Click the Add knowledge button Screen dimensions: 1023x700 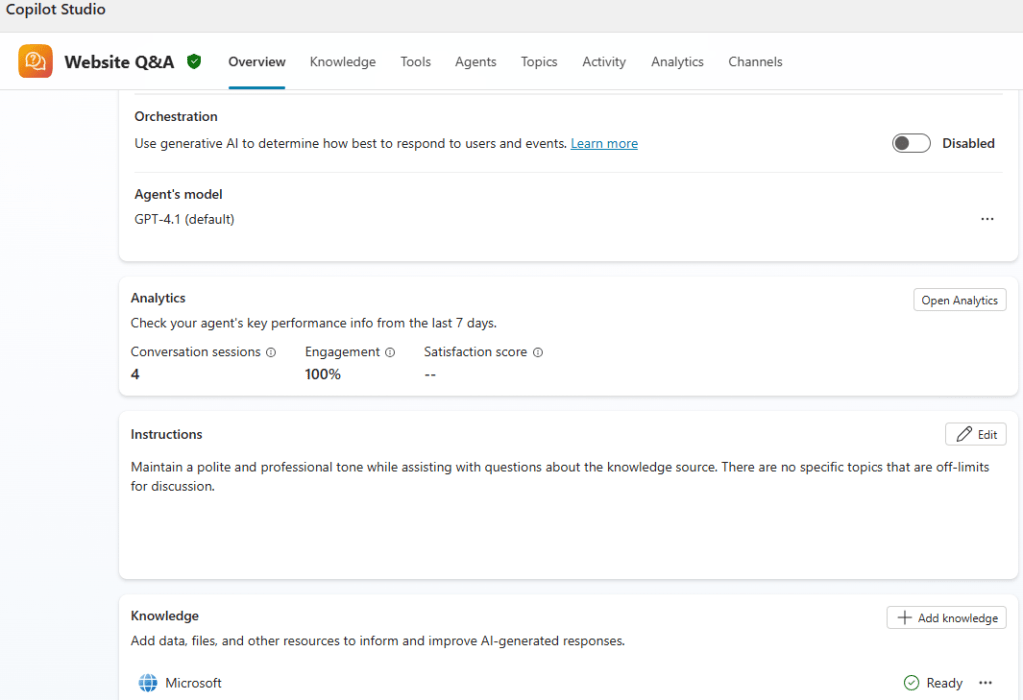click(x=946, y=618)
